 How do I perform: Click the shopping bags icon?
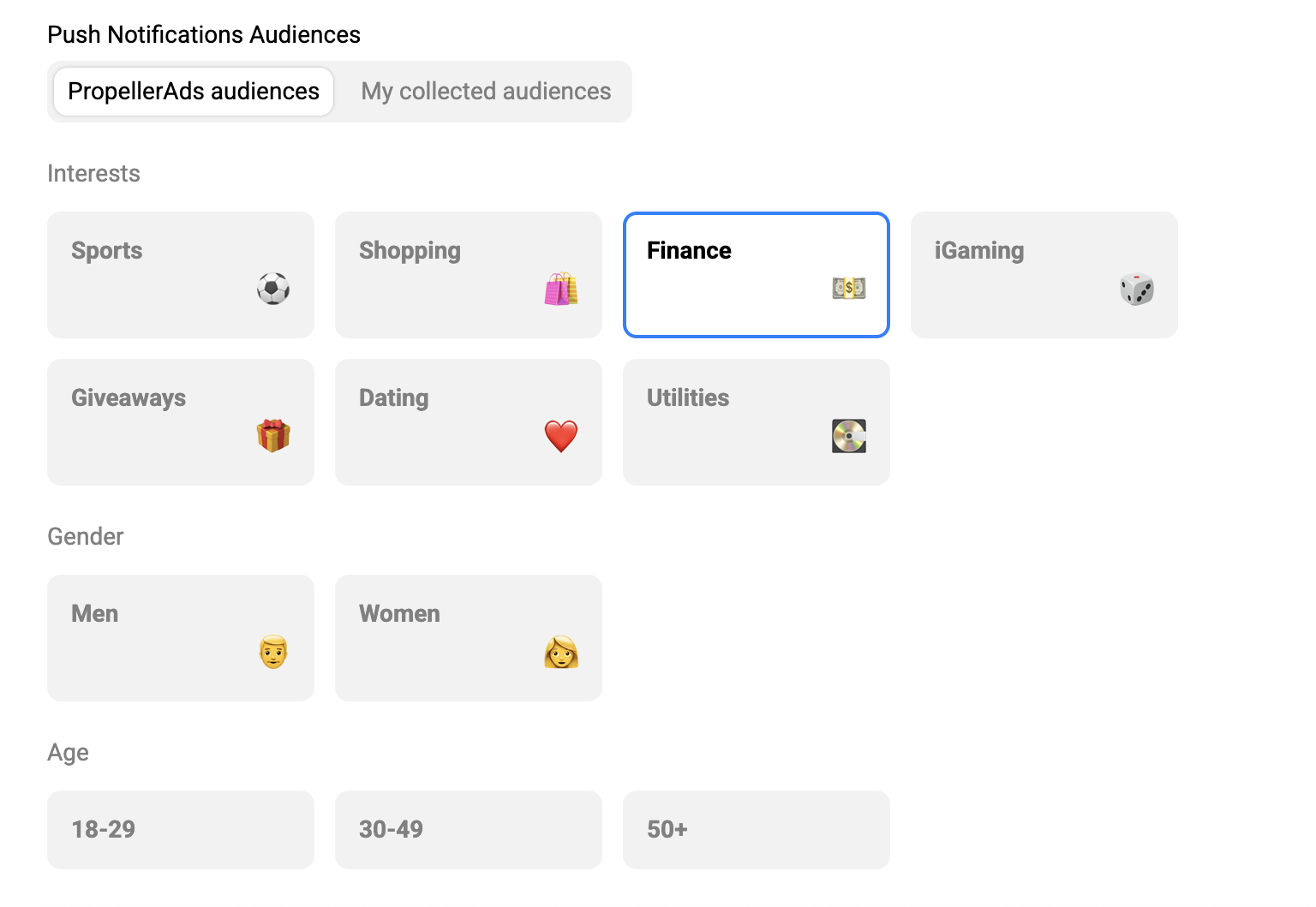[561, 289]
